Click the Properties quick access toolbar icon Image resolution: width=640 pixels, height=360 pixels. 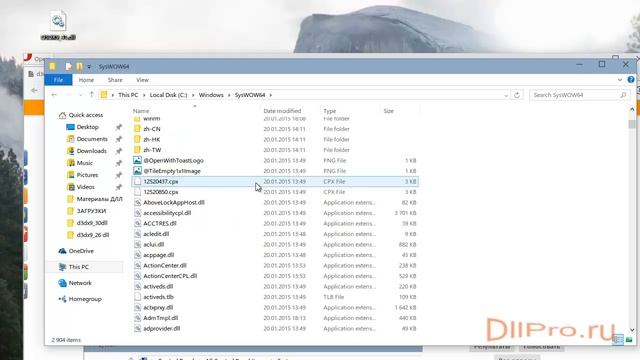tap(69, 66)
